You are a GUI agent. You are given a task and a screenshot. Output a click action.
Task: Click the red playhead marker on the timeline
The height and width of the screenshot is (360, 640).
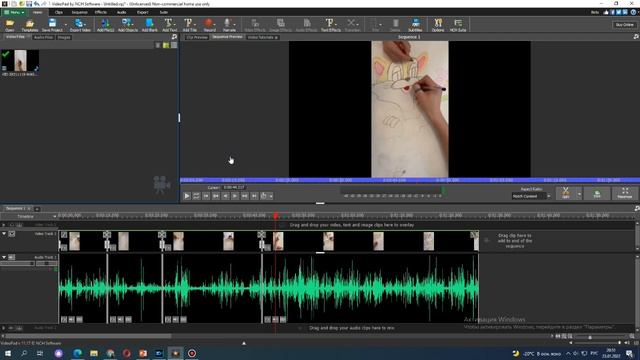coord(276,216)
